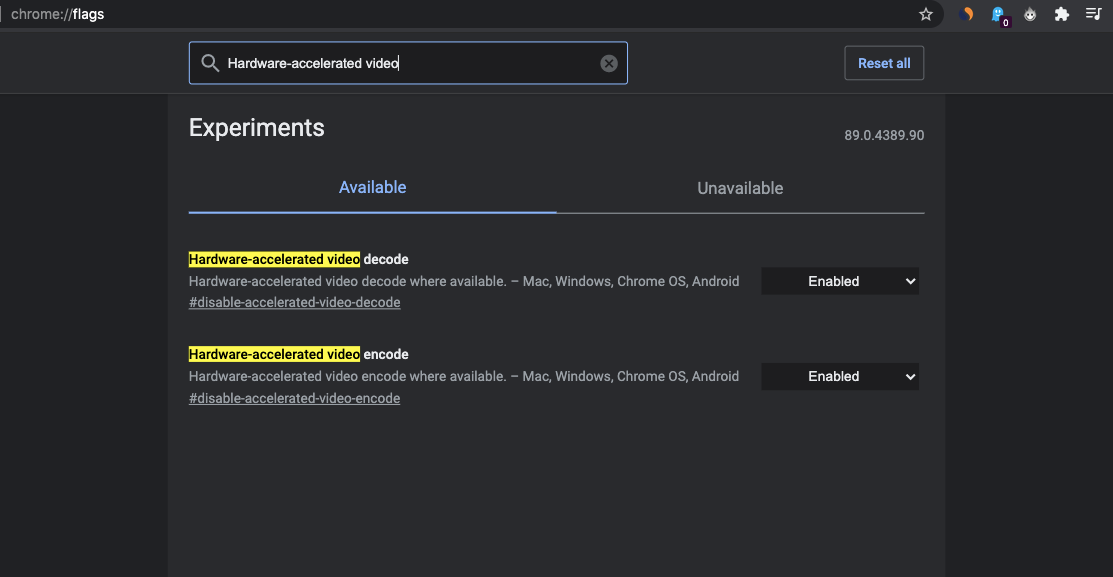
Task: Open the media controls music note icon
Action: [1093, 14]
